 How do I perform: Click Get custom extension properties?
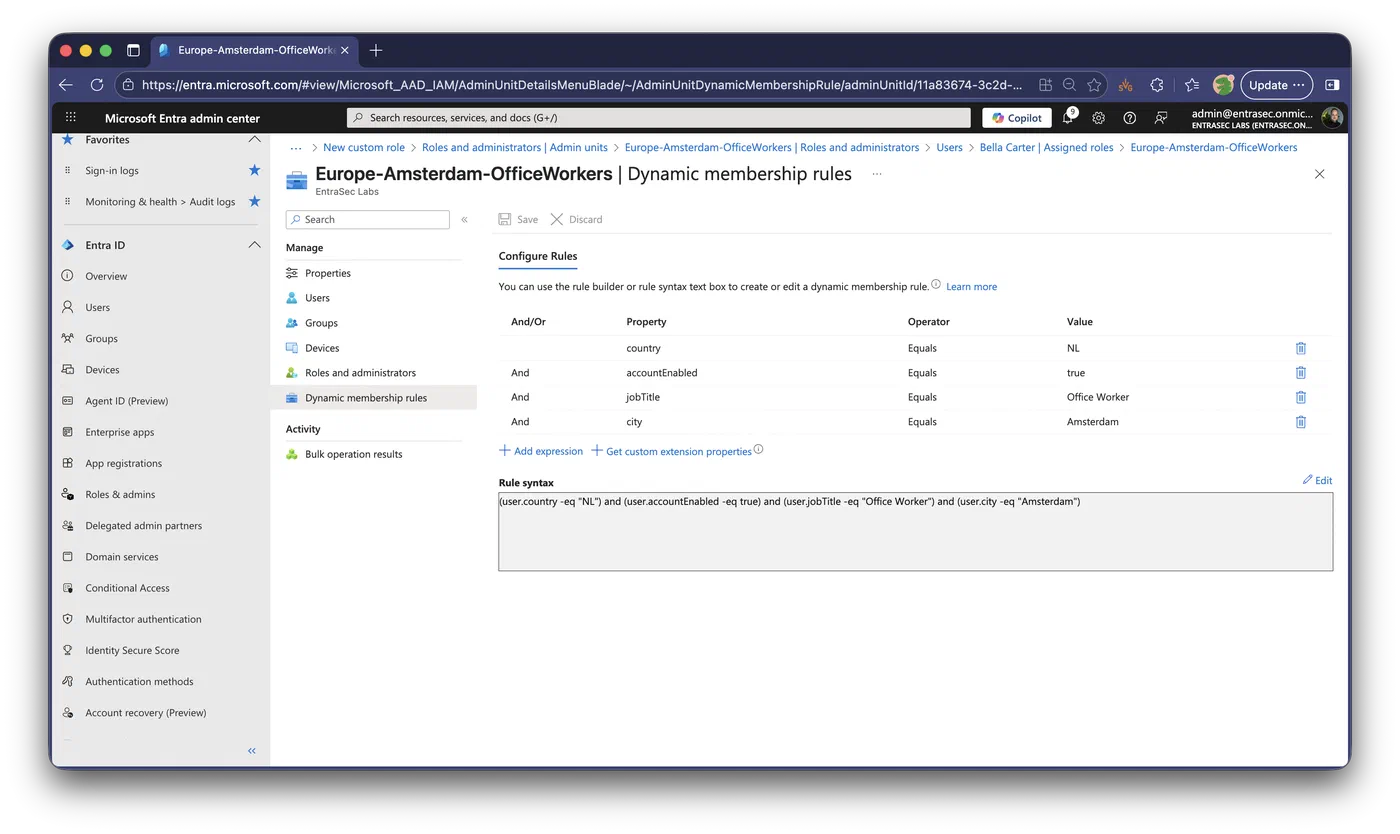click(672, 451)
